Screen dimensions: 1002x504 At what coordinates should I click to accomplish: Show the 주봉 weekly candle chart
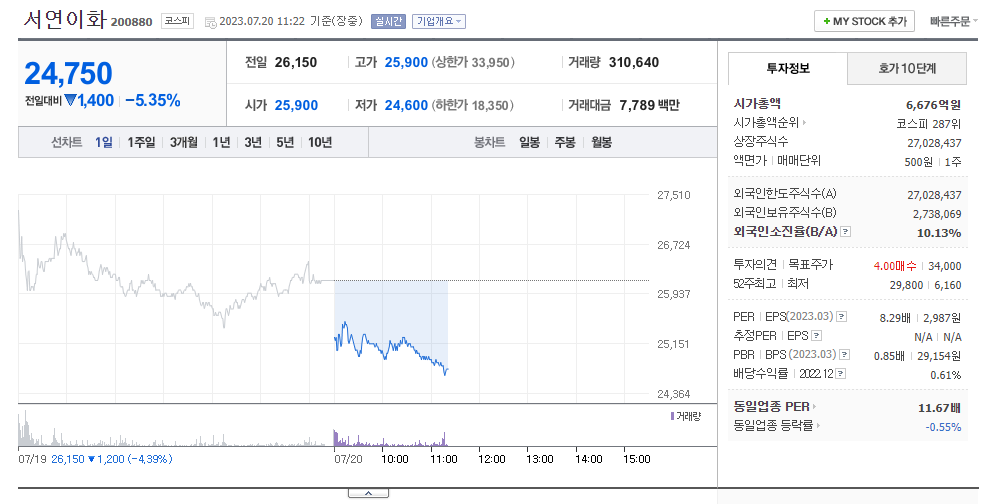[566, 142]
